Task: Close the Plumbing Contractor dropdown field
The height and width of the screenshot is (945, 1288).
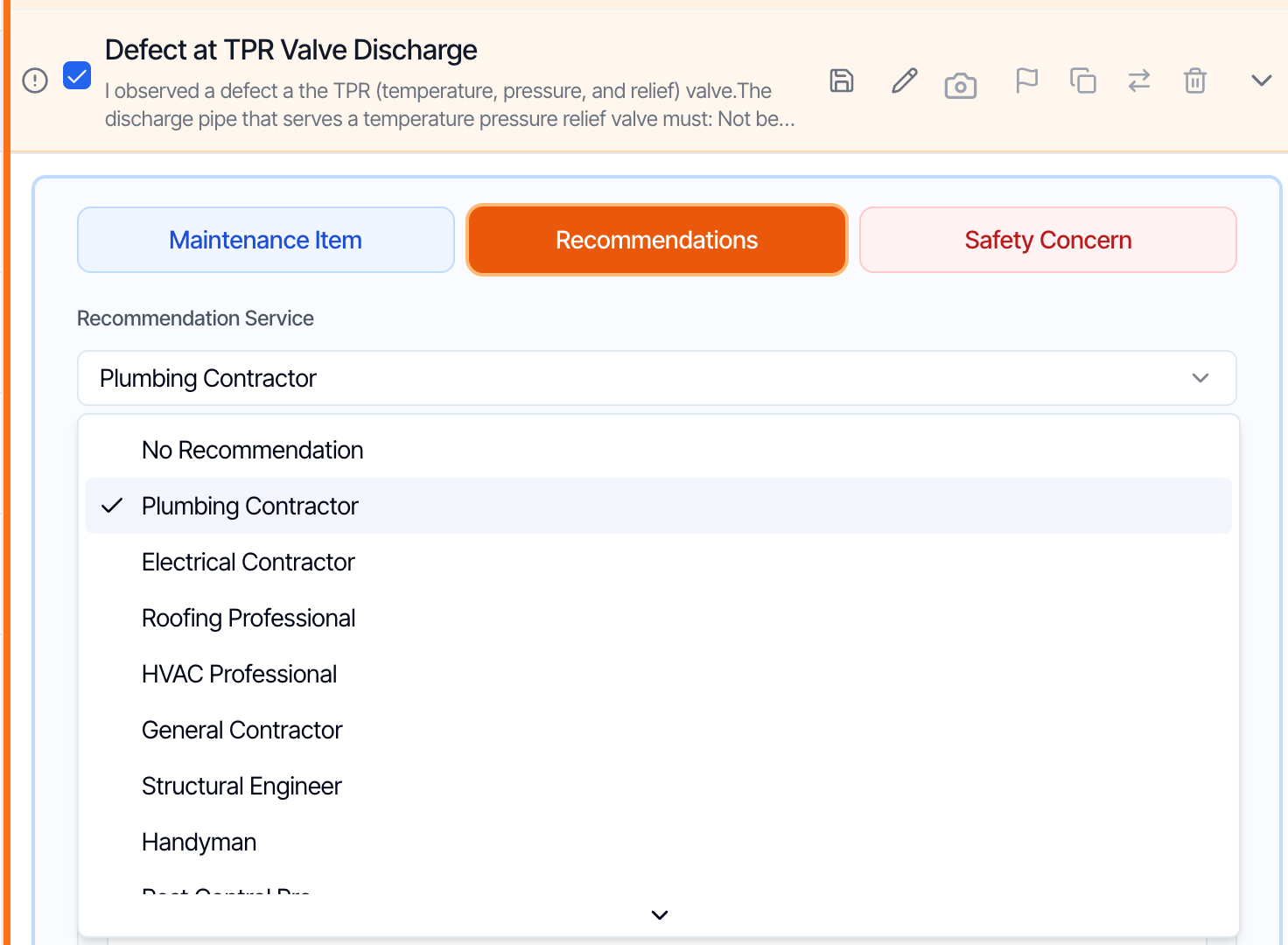Action: pyautogui.click(x=656, y=378)
